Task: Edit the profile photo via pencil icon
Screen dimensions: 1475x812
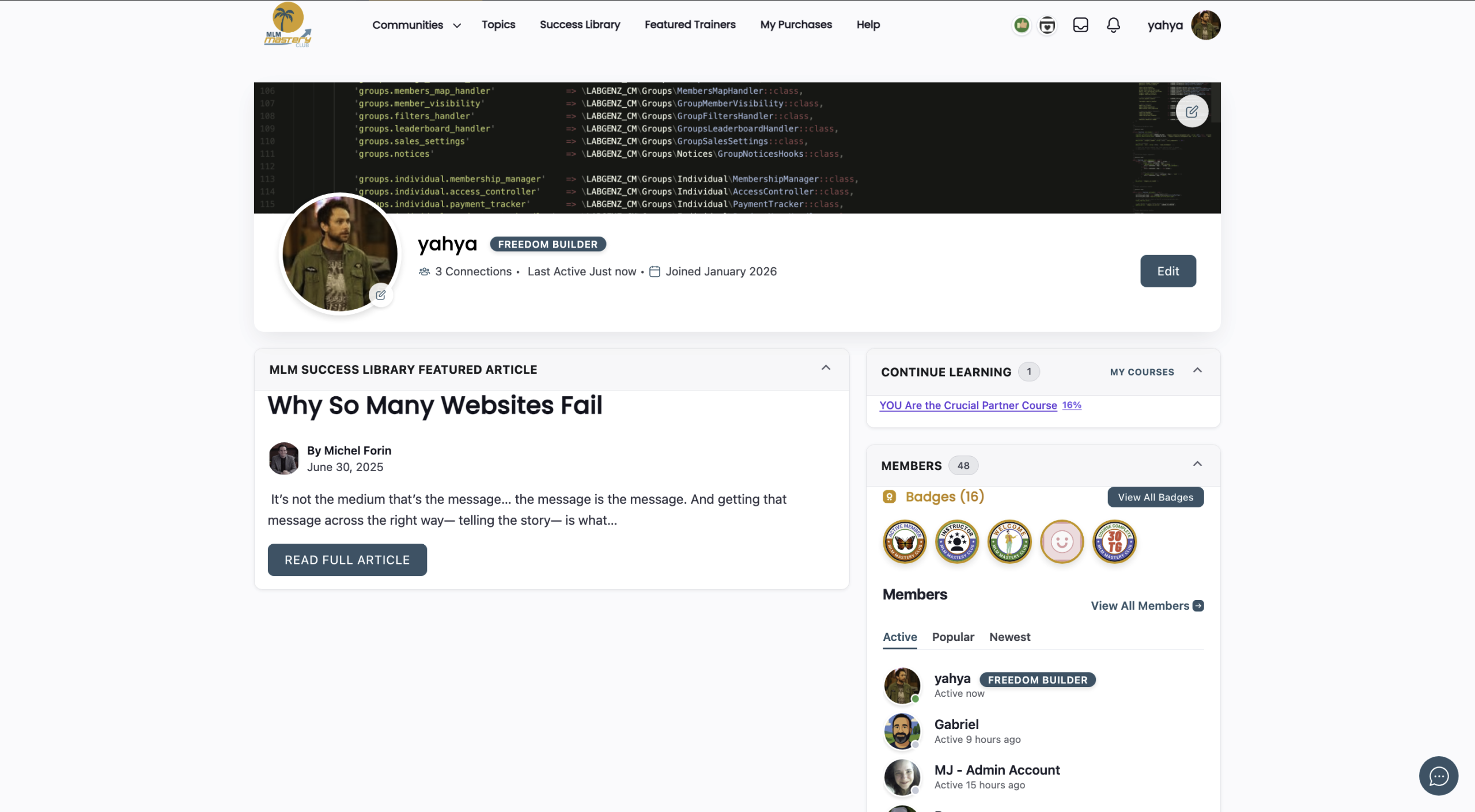Action: tap(381, 295)
